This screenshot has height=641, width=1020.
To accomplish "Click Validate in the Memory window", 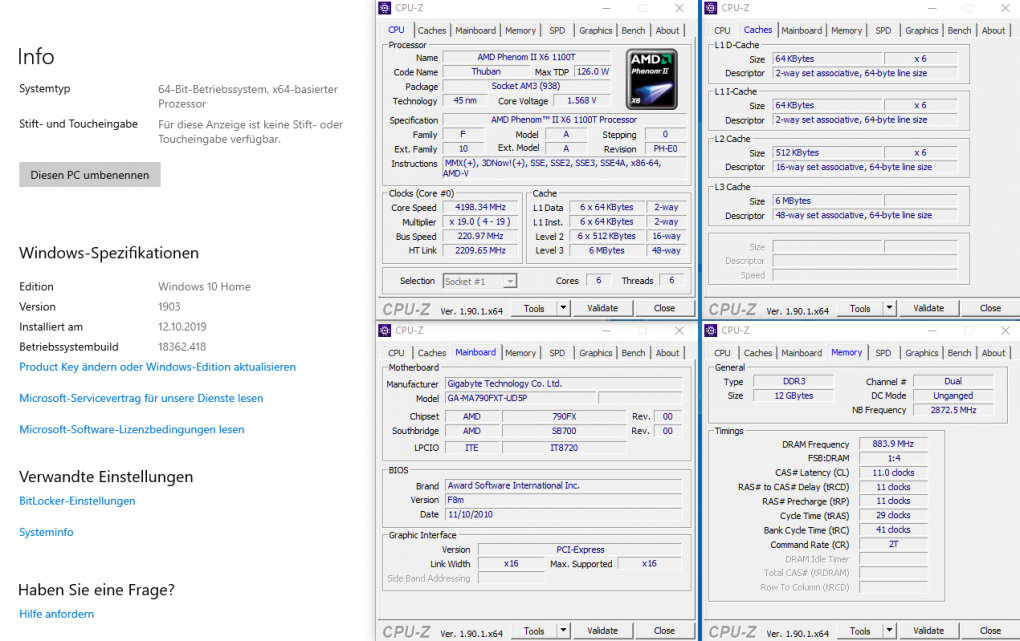I will point(928,631).
